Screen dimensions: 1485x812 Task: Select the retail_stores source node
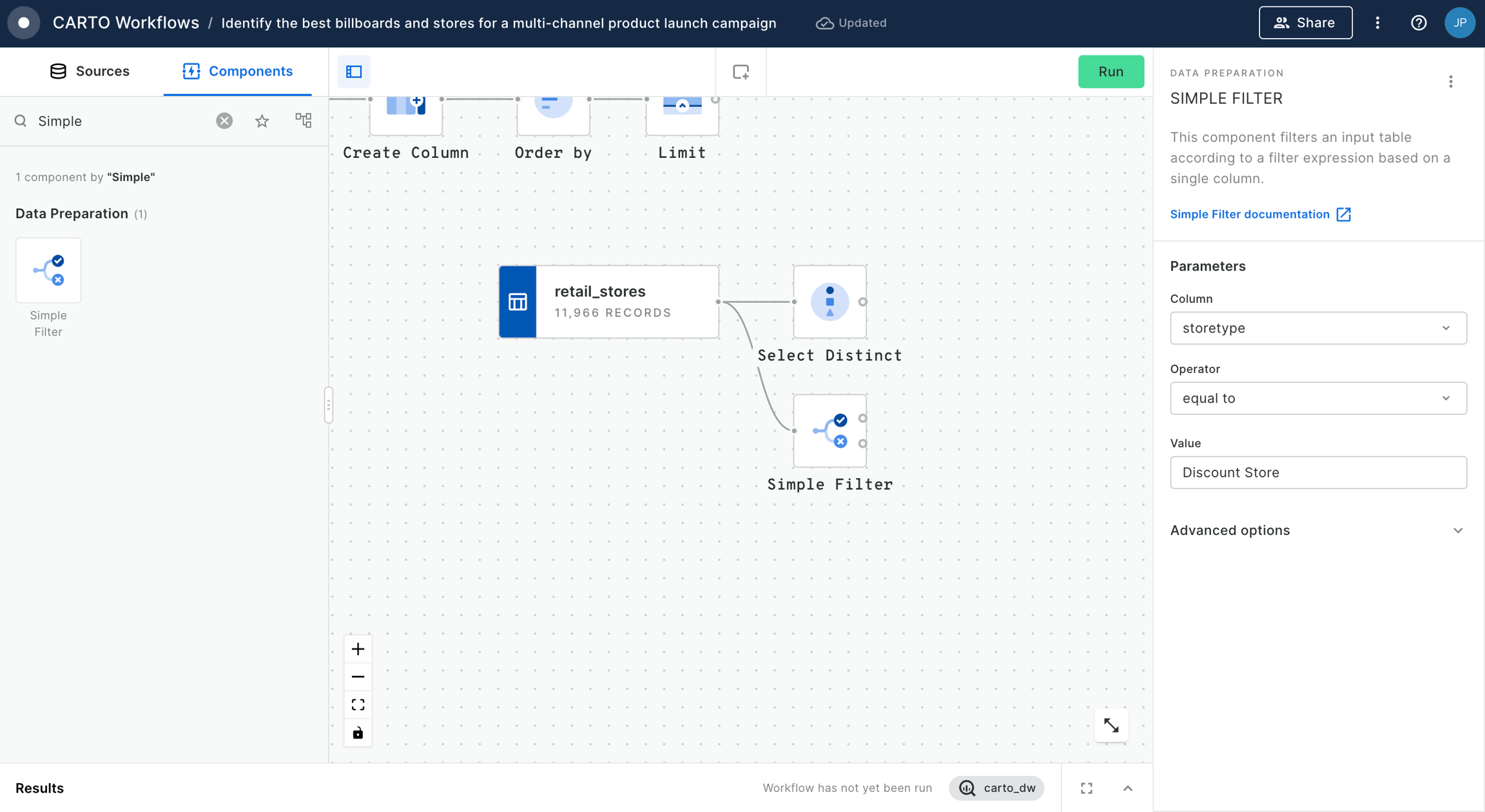[608, 302]
